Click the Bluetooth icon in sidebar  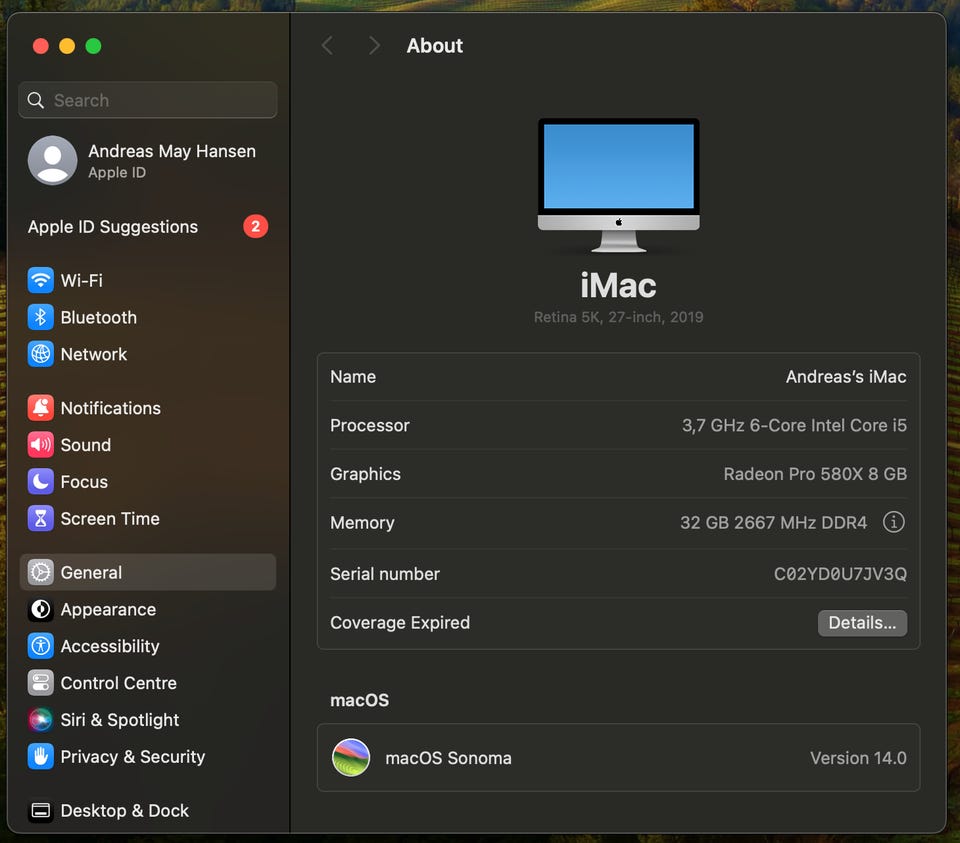pos(40,317)
